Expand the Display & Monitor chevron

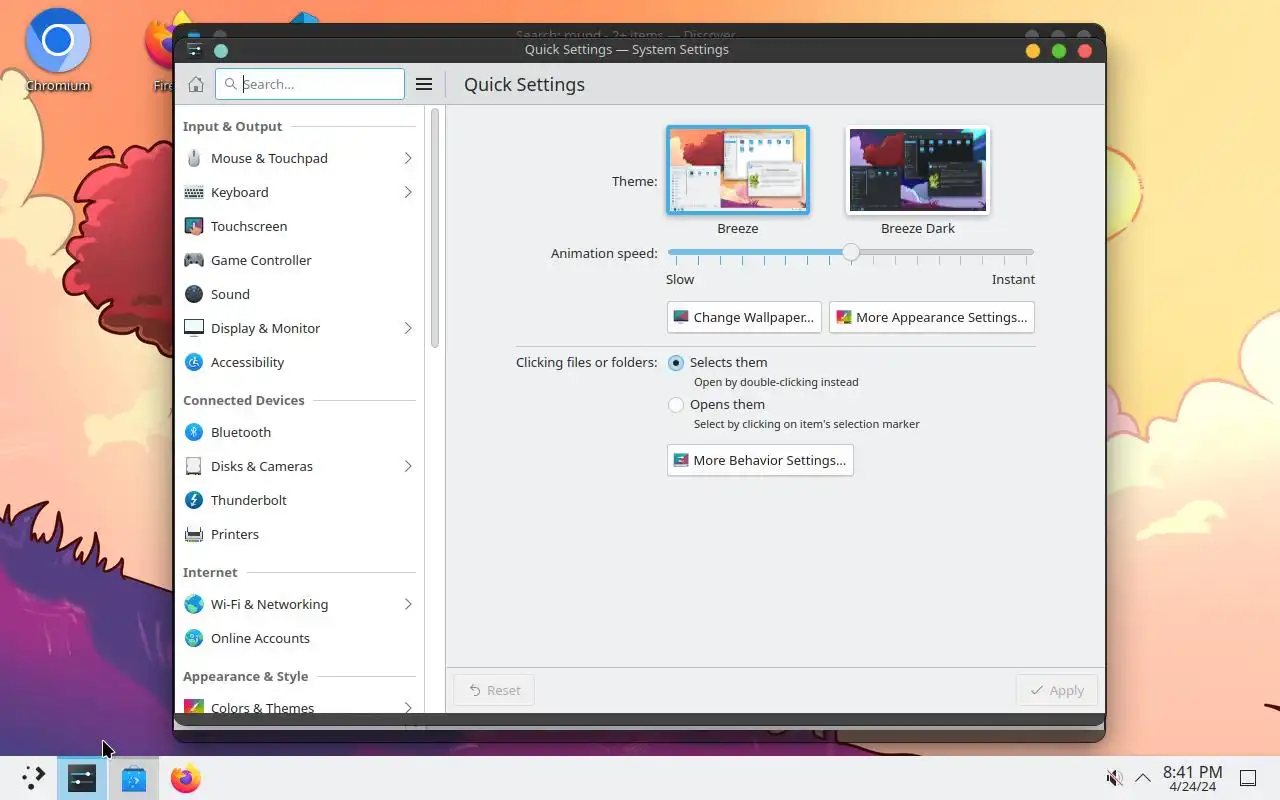408,328
